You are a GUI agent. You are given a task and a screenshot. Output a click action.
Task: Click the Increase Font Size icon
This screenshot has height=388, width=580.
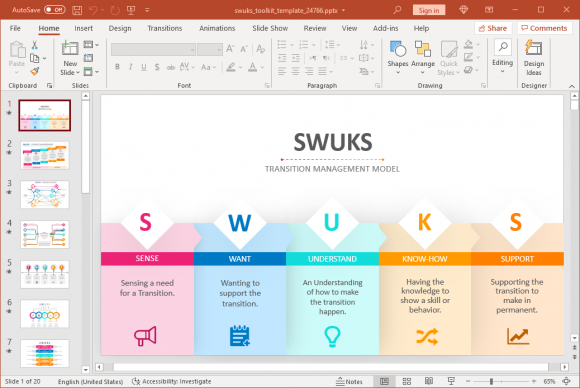click(x=230, y=49)
